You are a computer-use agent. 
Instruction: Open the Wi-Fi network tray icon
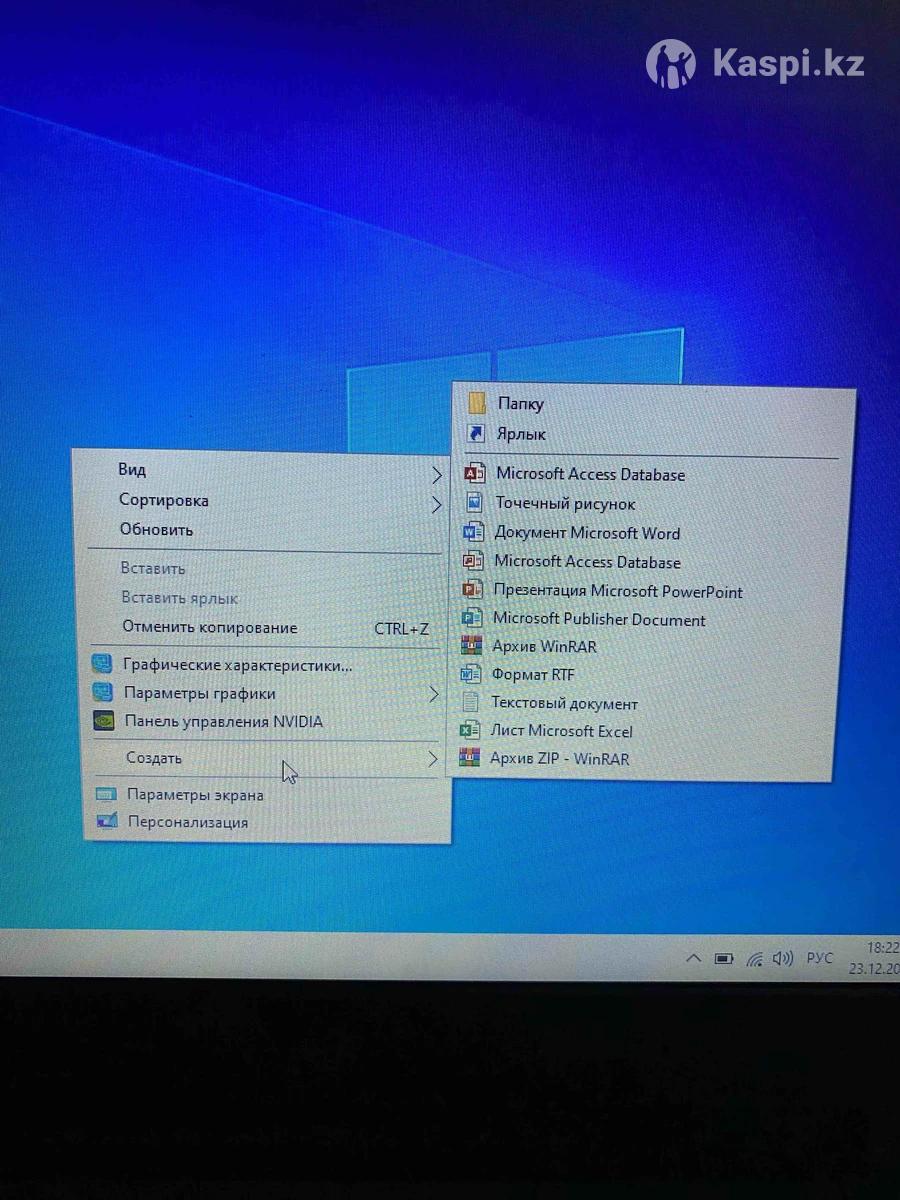point(754,959)
